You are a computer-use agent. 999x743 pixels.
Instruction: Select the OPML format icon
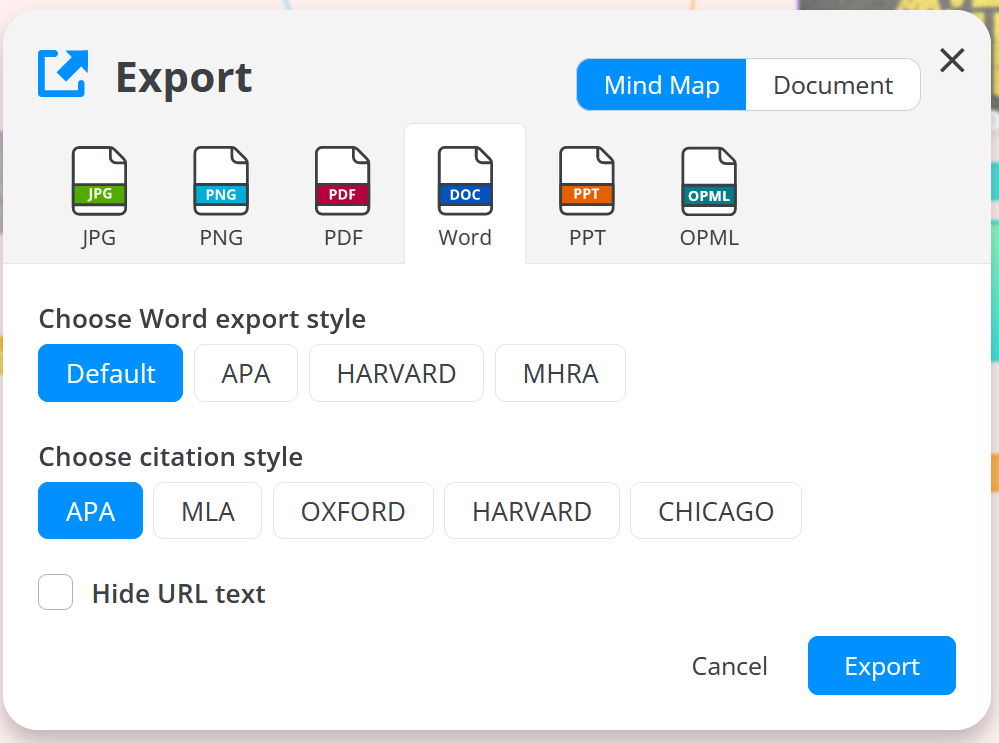click(708, 181)
